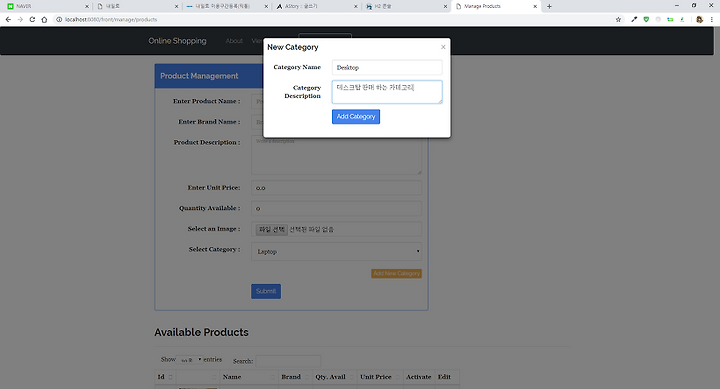Viewport: 720px width, 389px height.
Task: Click the Submit button
Action: (x=266, y=291)
